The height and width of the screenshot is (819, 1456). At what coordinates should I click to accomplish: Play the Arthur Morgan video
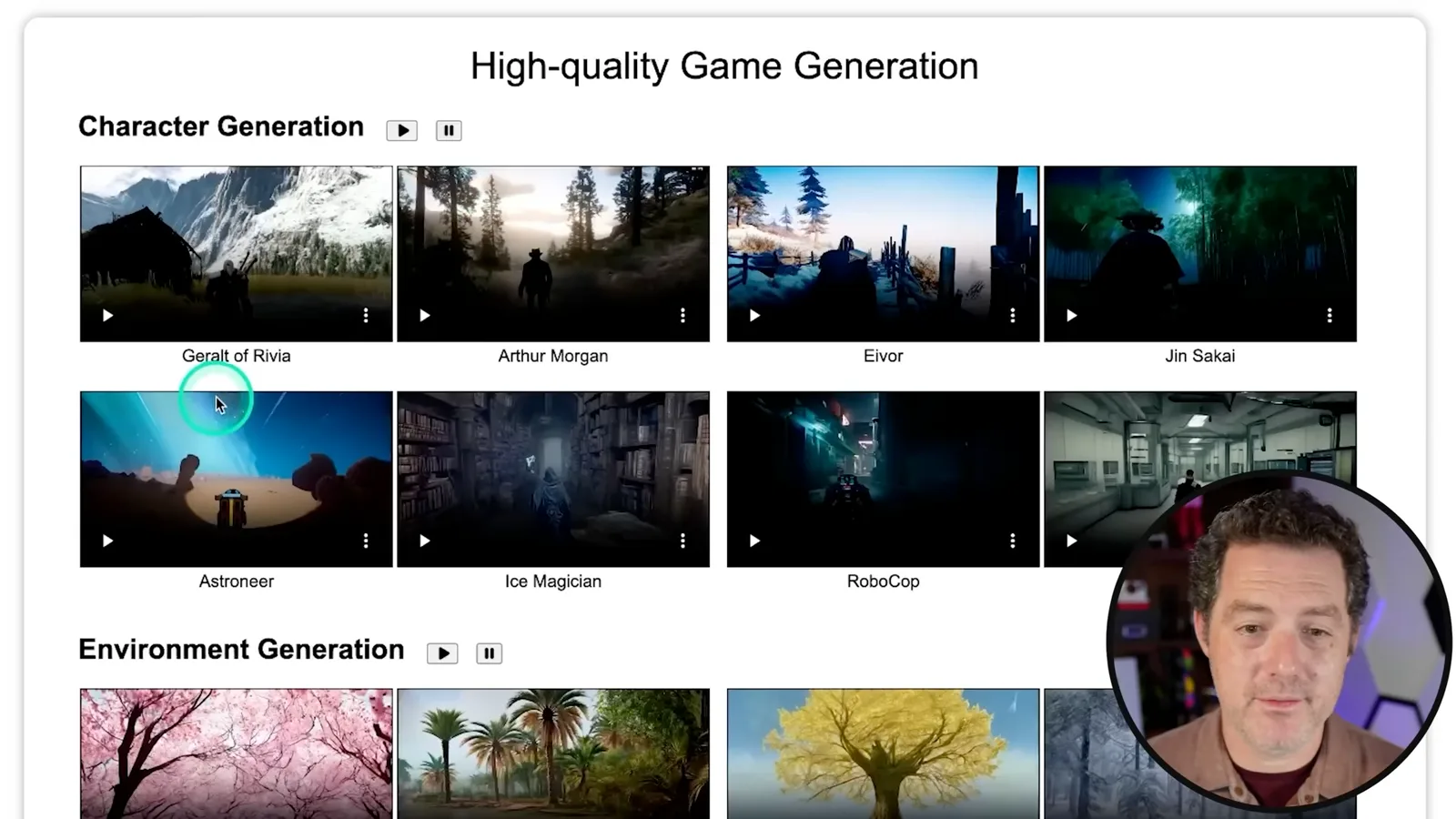(x=425, y=316)
